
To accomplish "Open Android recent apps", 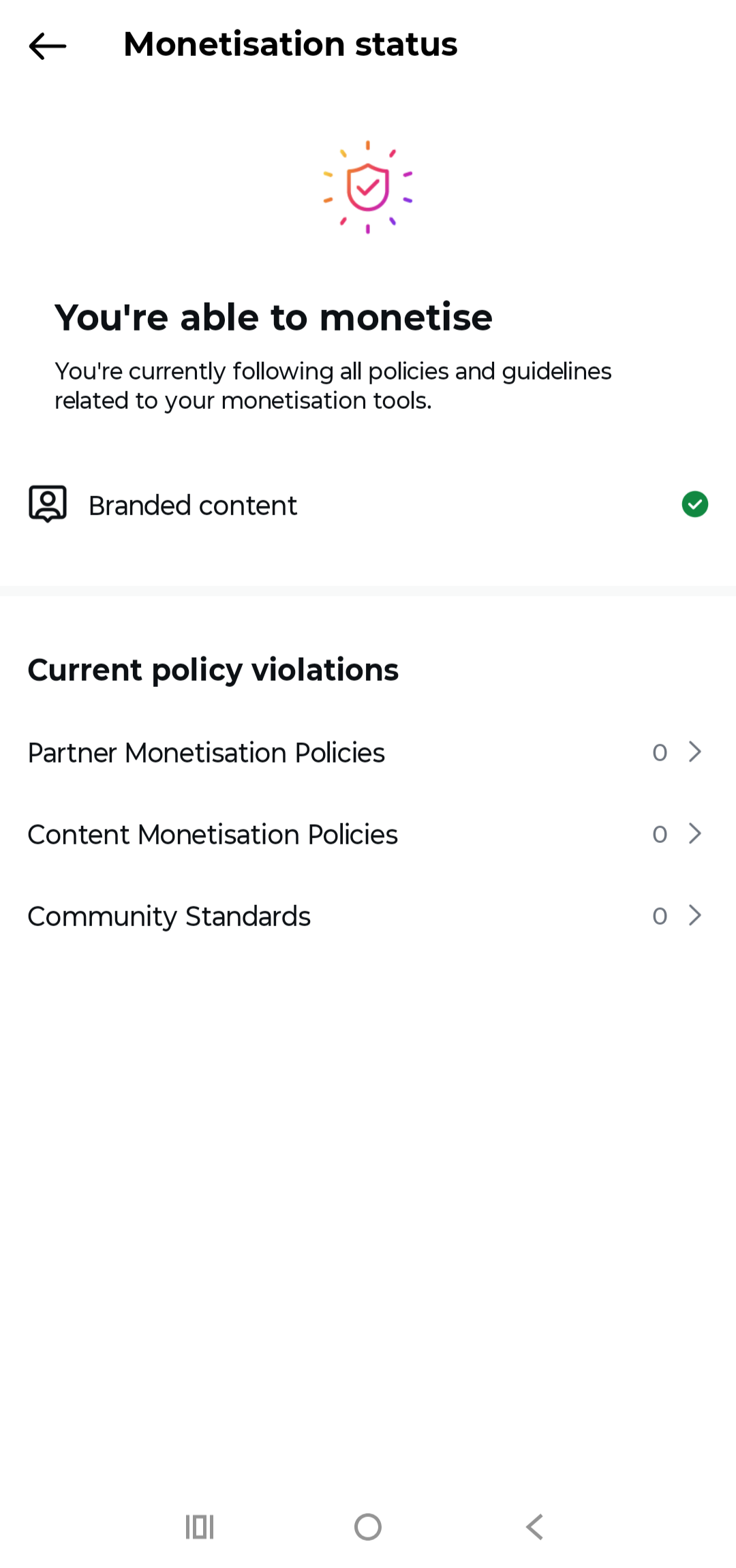I will (200, 1527).
